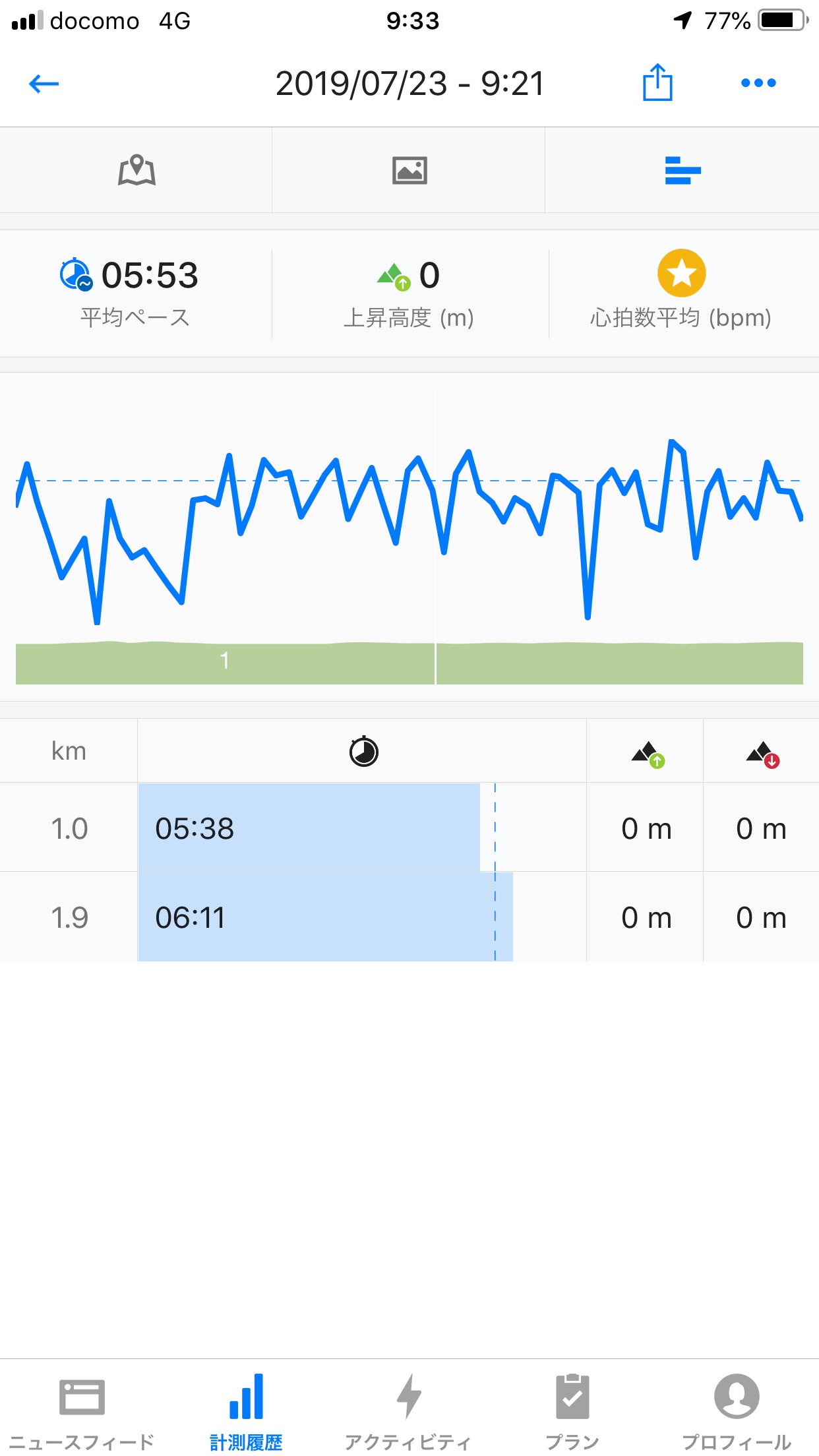This screenshot has height=1456, width=819.
Task: Switch to the map view tab
Action: point(136,171)
